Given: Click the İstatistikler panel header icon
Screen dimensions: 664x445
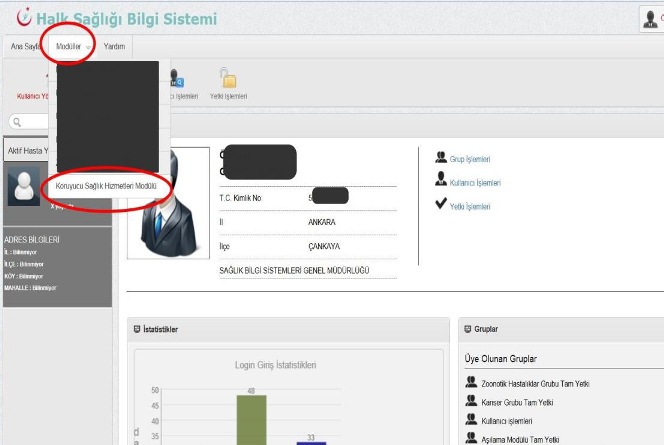Looking at the screenshot, I should tap(137, 328).
